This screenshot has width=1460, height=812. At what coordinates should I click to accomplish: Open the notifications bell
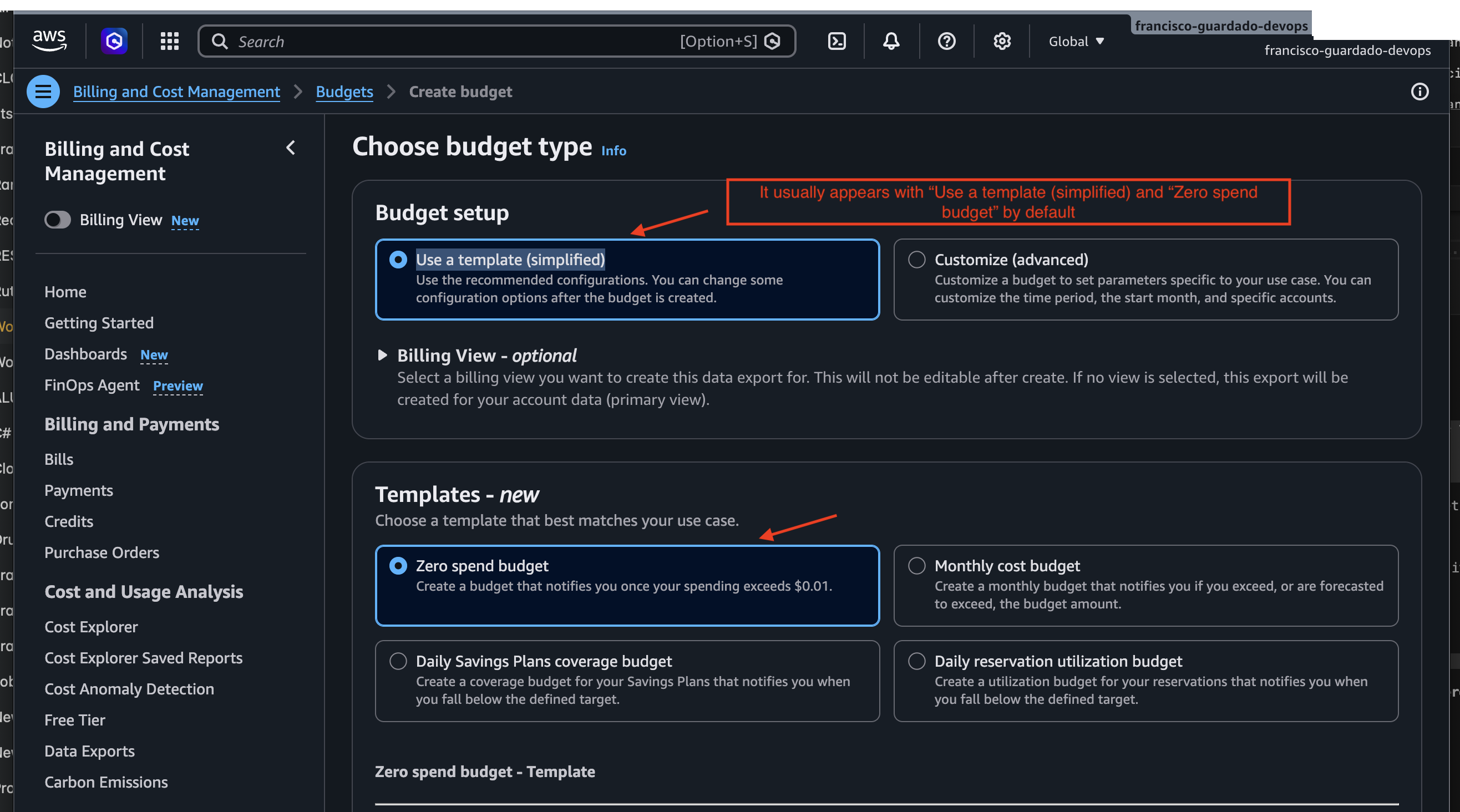coord(891,42)
